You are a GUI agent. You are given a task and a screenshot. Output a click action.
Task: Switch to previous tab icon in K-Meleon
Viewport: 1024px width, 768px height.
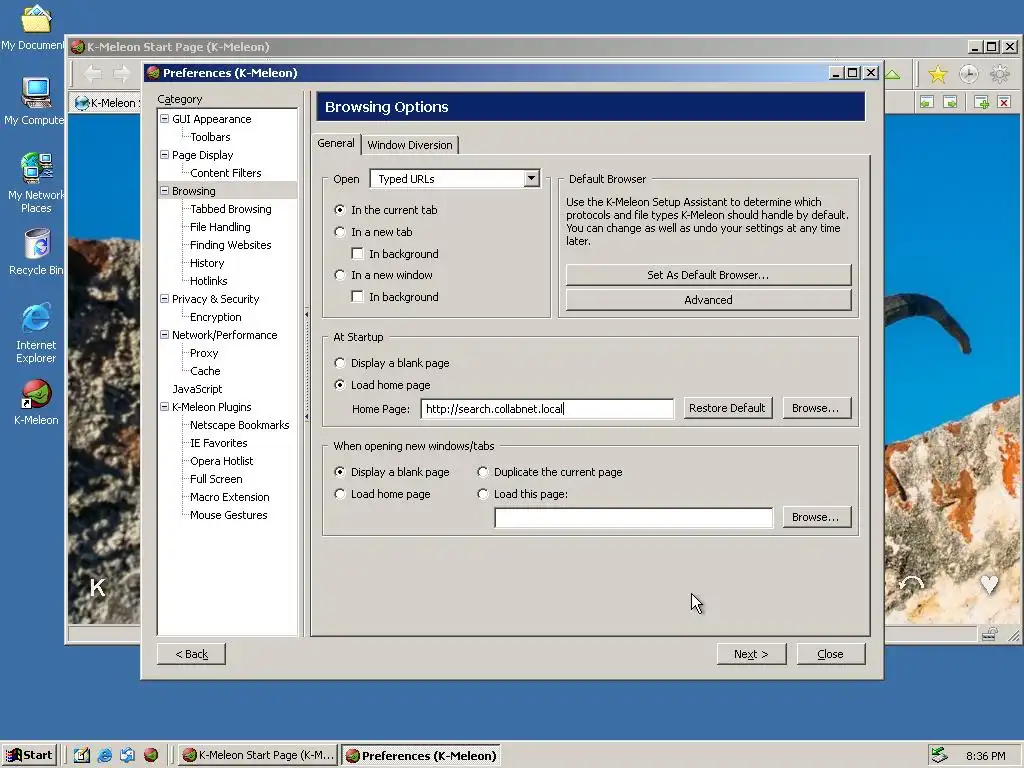point(927,102)
